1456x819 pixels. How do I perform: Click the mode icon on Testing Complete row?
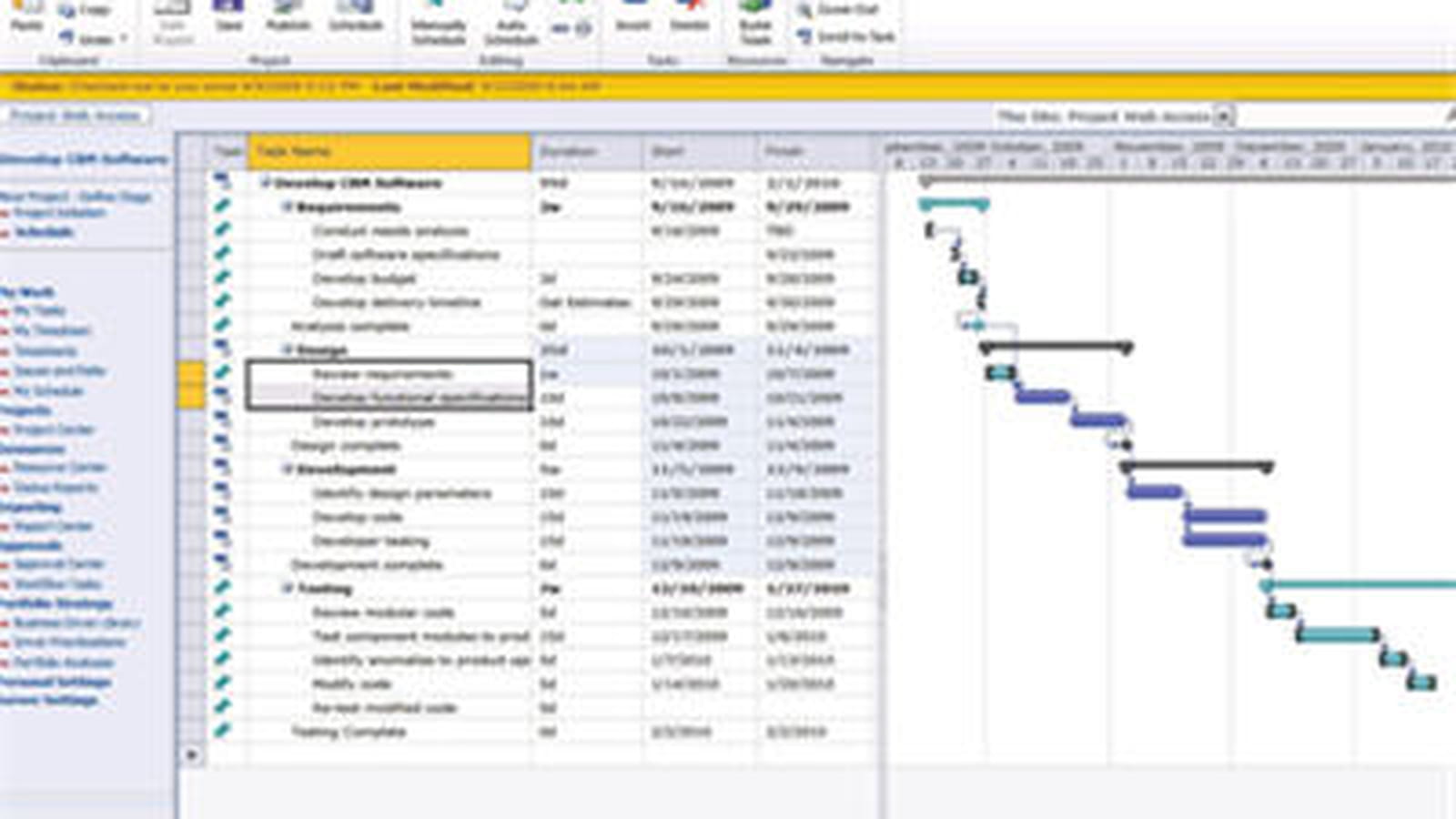pos(222,730)
